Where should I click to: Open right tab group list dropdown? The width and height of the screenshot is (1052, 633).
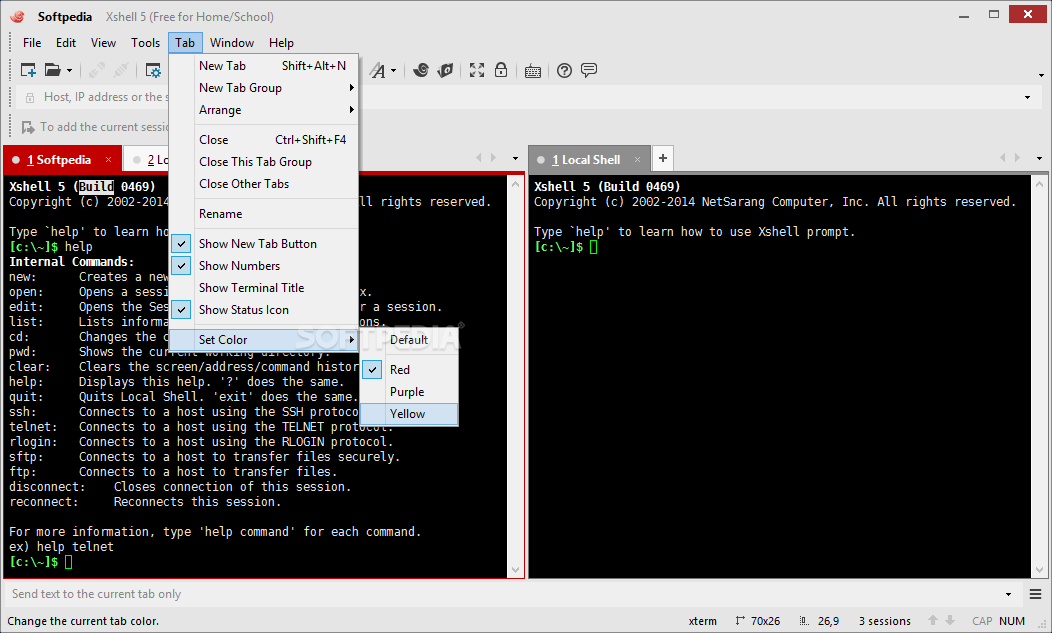coord(1039,158)
